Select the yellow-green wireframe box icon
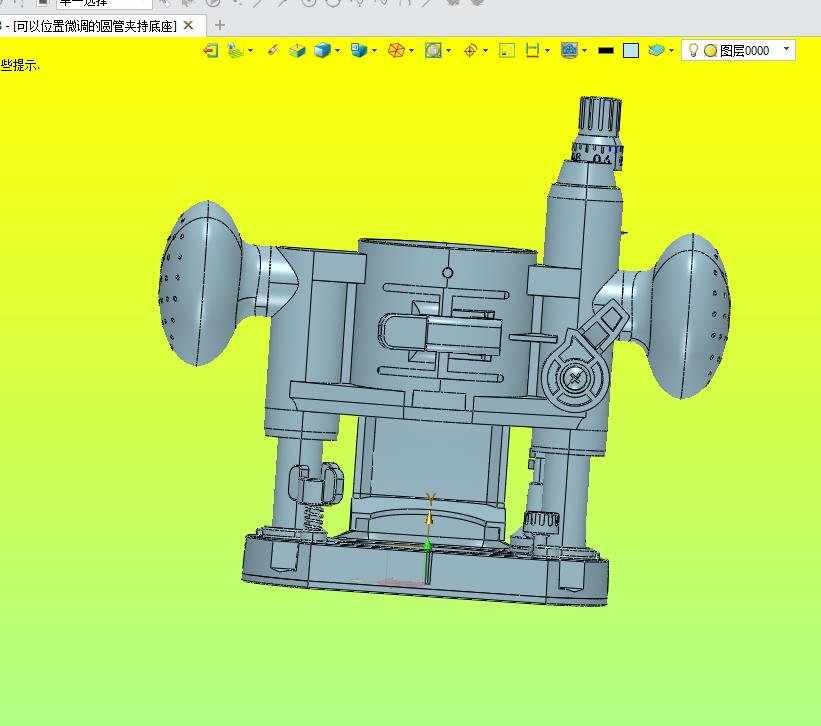821x726 pixels. coord(297,50)
